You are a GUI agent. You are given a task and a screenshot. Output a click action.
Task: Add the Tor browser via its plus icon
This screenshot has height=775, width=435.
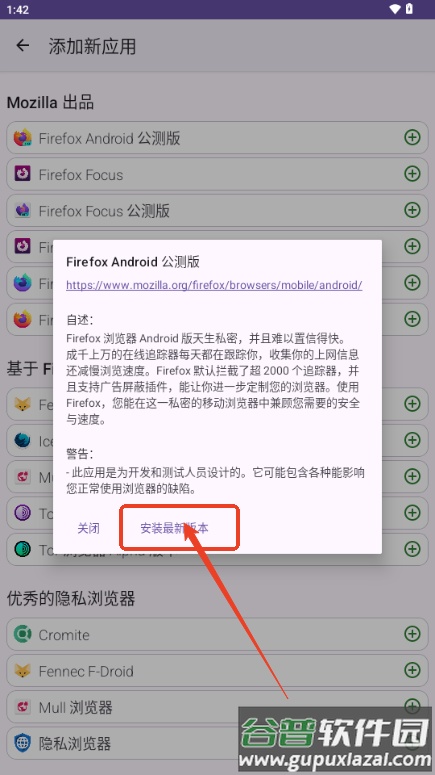[412, 513]
